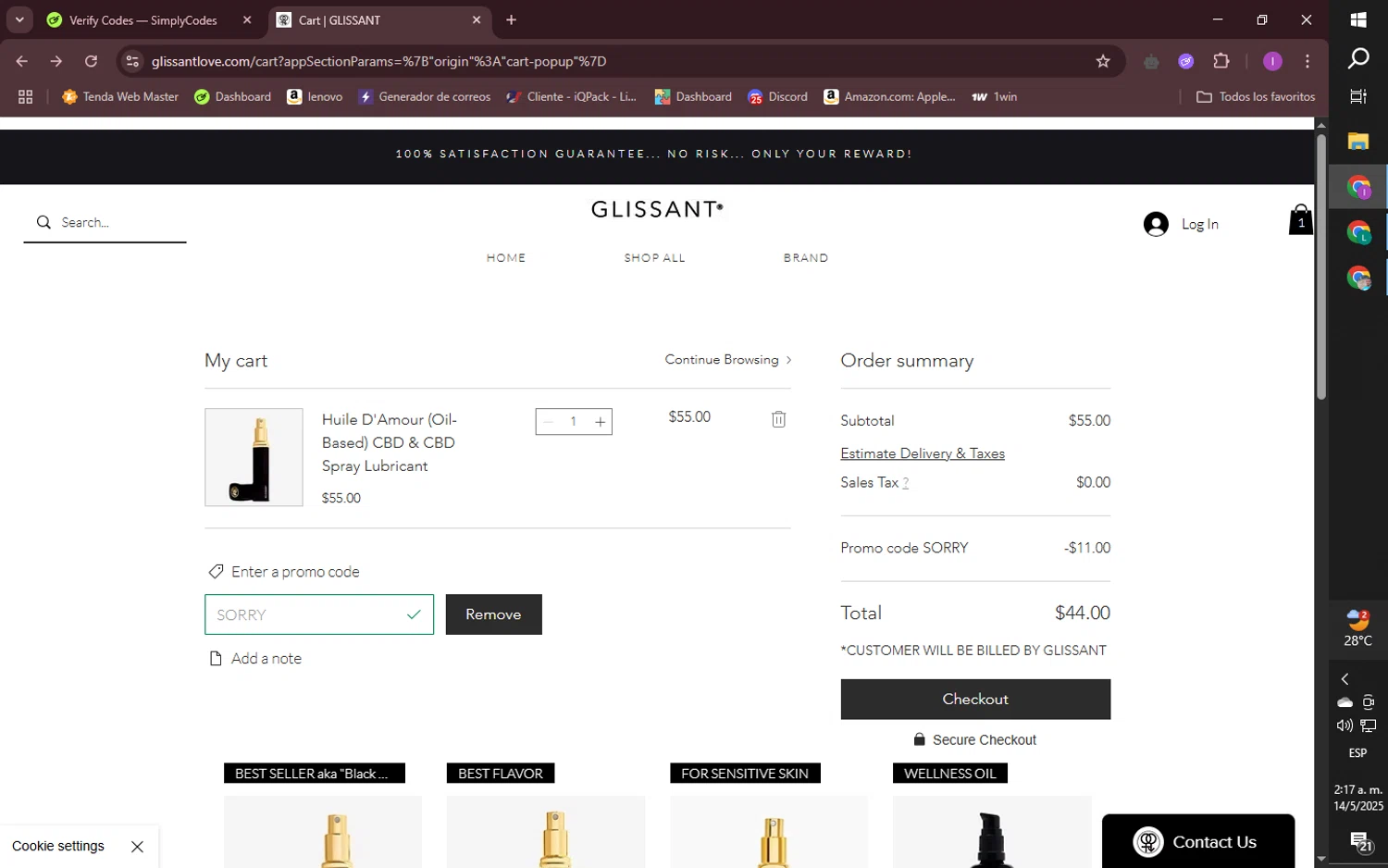Open the Discord bookmark
Screen dimensions: 1388x868
point(777,96)
